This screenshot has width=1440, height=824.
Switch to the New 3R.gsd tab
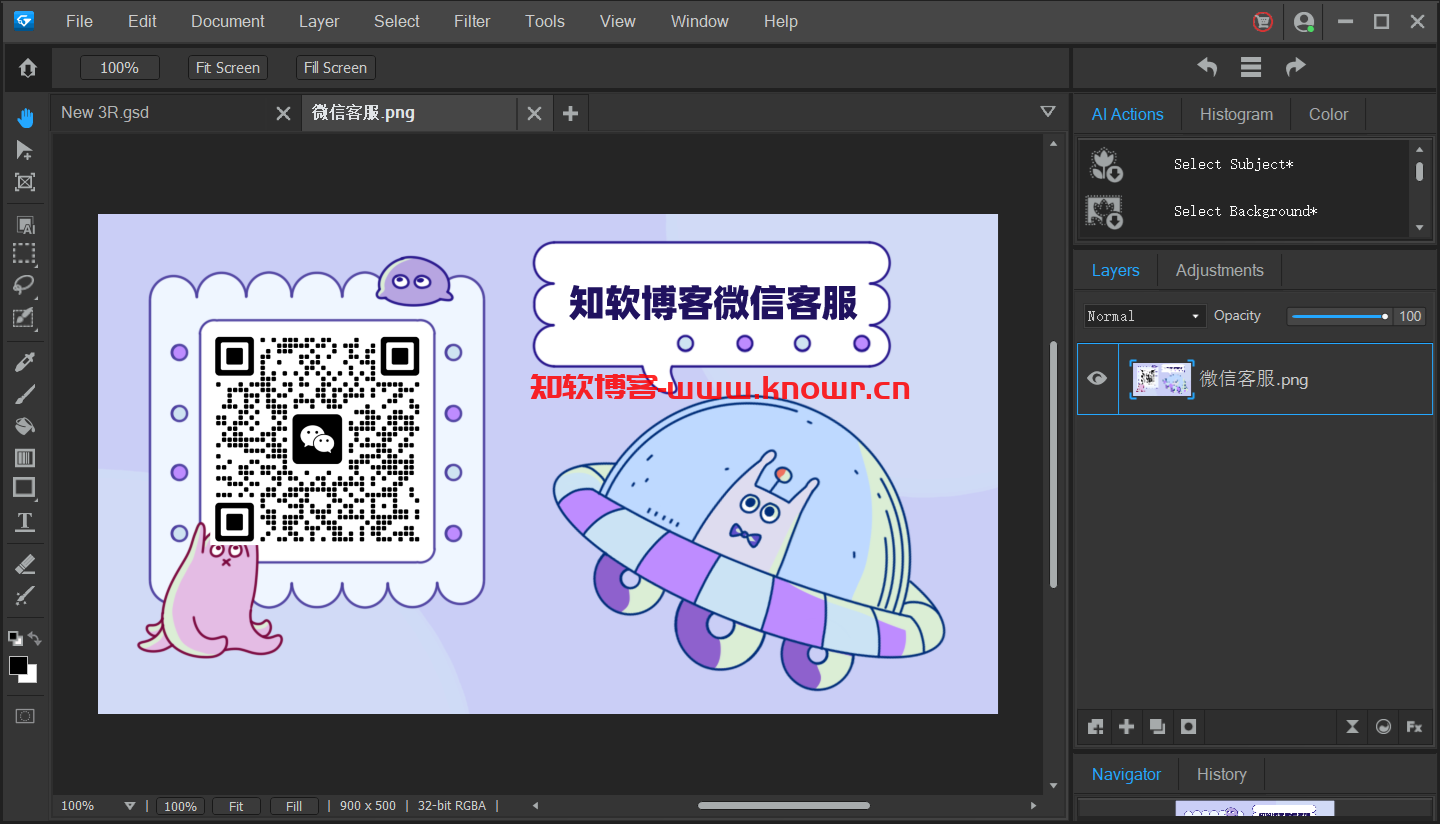pyautogui.click(x=160, y=113)
